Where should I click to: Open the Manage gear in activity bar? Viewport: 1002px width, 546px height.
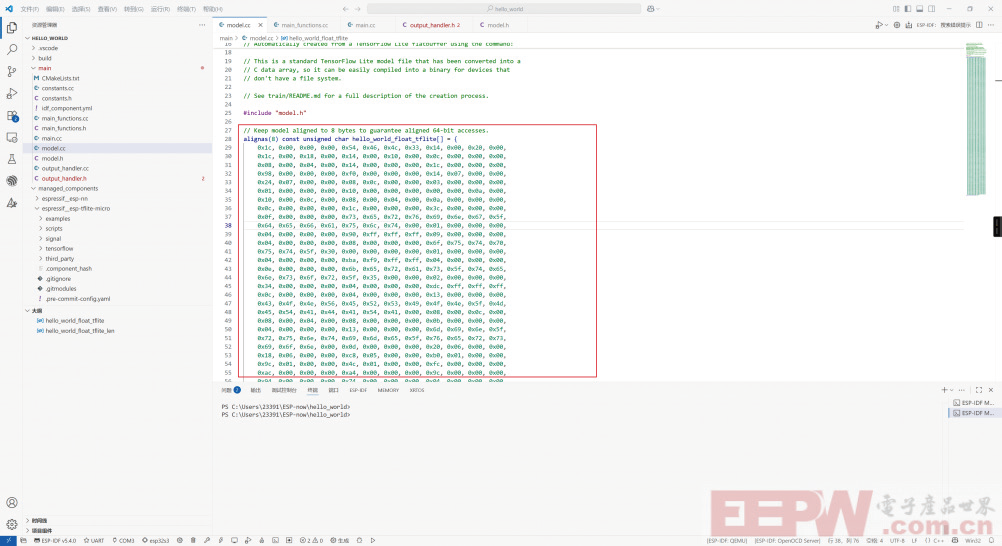pyautogui.click(x=12, y=524)
